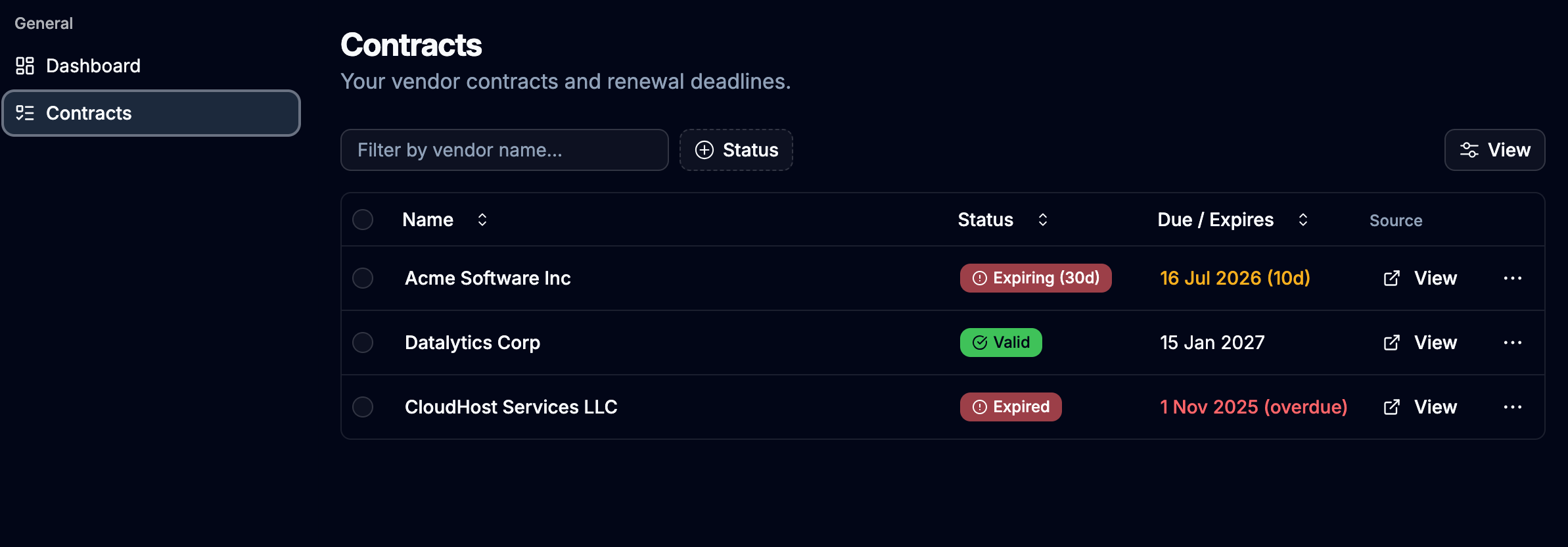
Task: Open external link icon for Datalytics Corp
Action: coord(1391,343)
